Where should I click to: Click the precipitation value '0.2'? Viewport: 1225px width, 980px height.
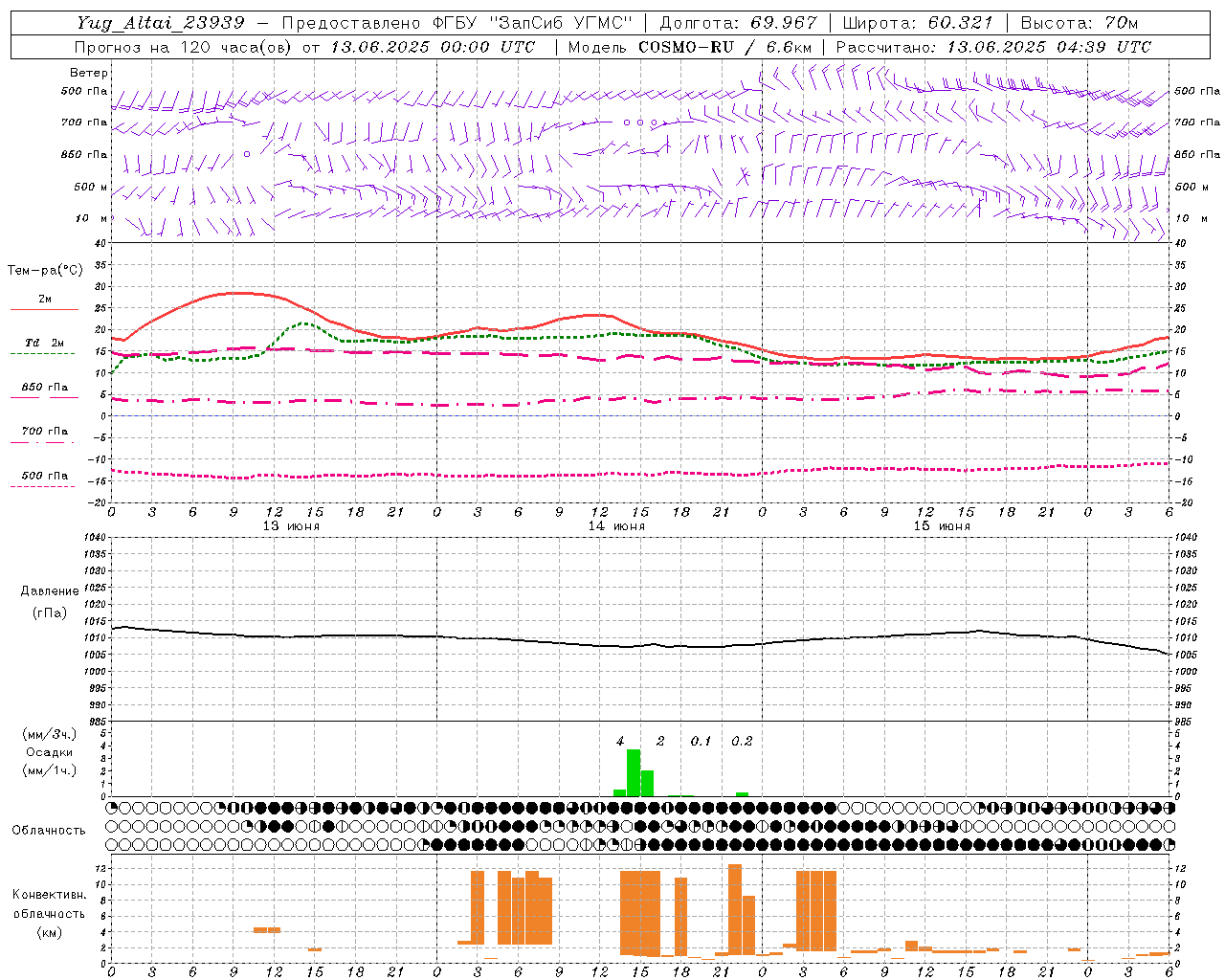[x=742, y=742]
